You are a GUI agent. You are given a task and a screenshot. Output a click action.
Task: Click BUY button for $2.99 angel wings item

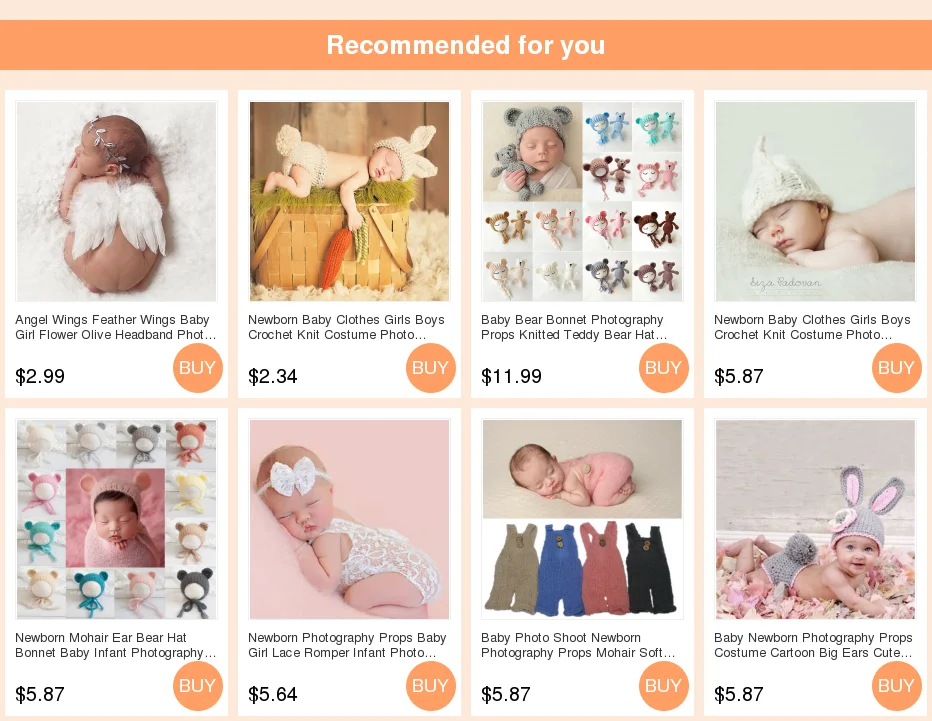197,368
